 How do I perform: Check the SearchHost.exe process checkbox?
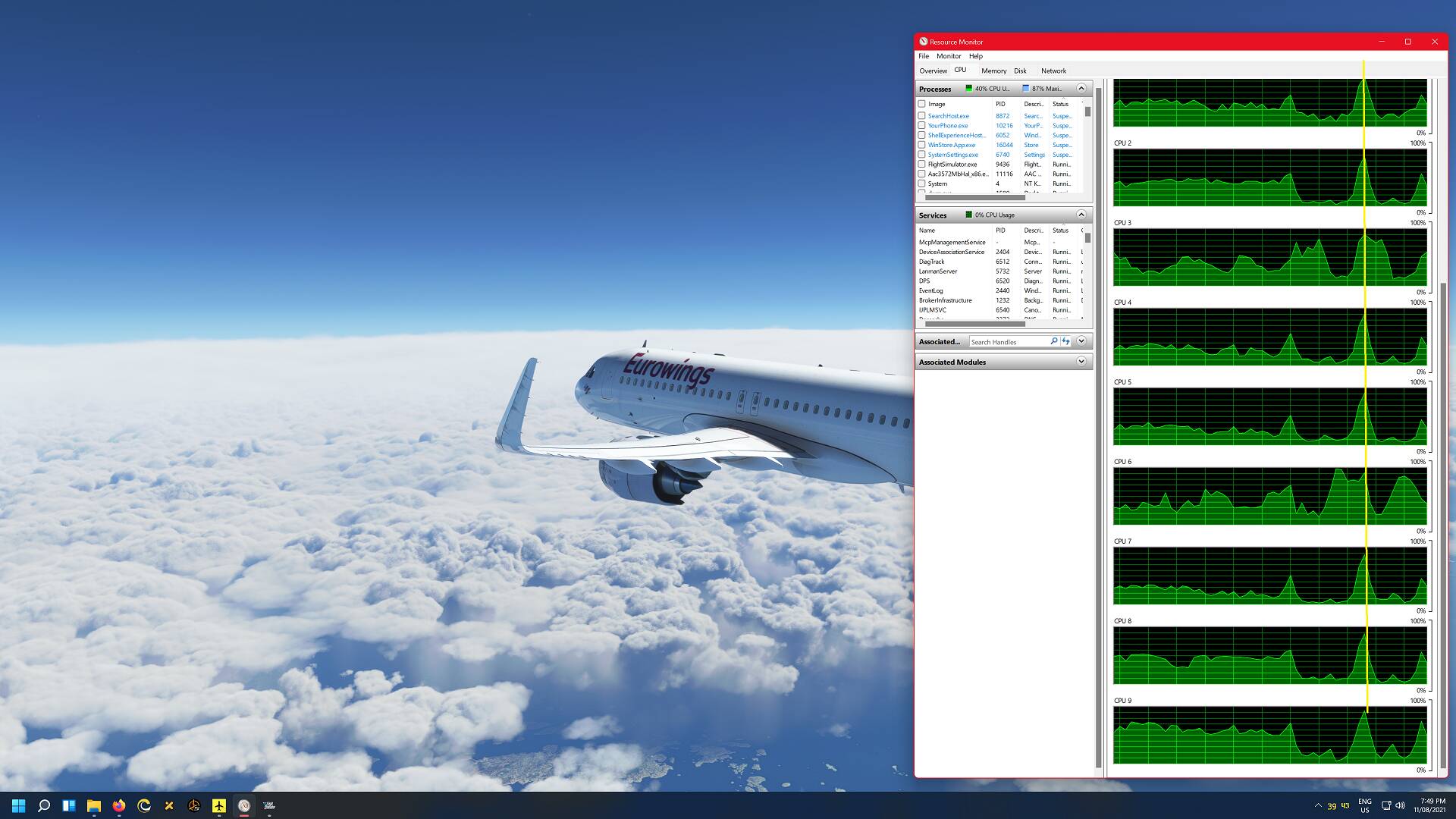pyautogui.click(x=921, y=116)
